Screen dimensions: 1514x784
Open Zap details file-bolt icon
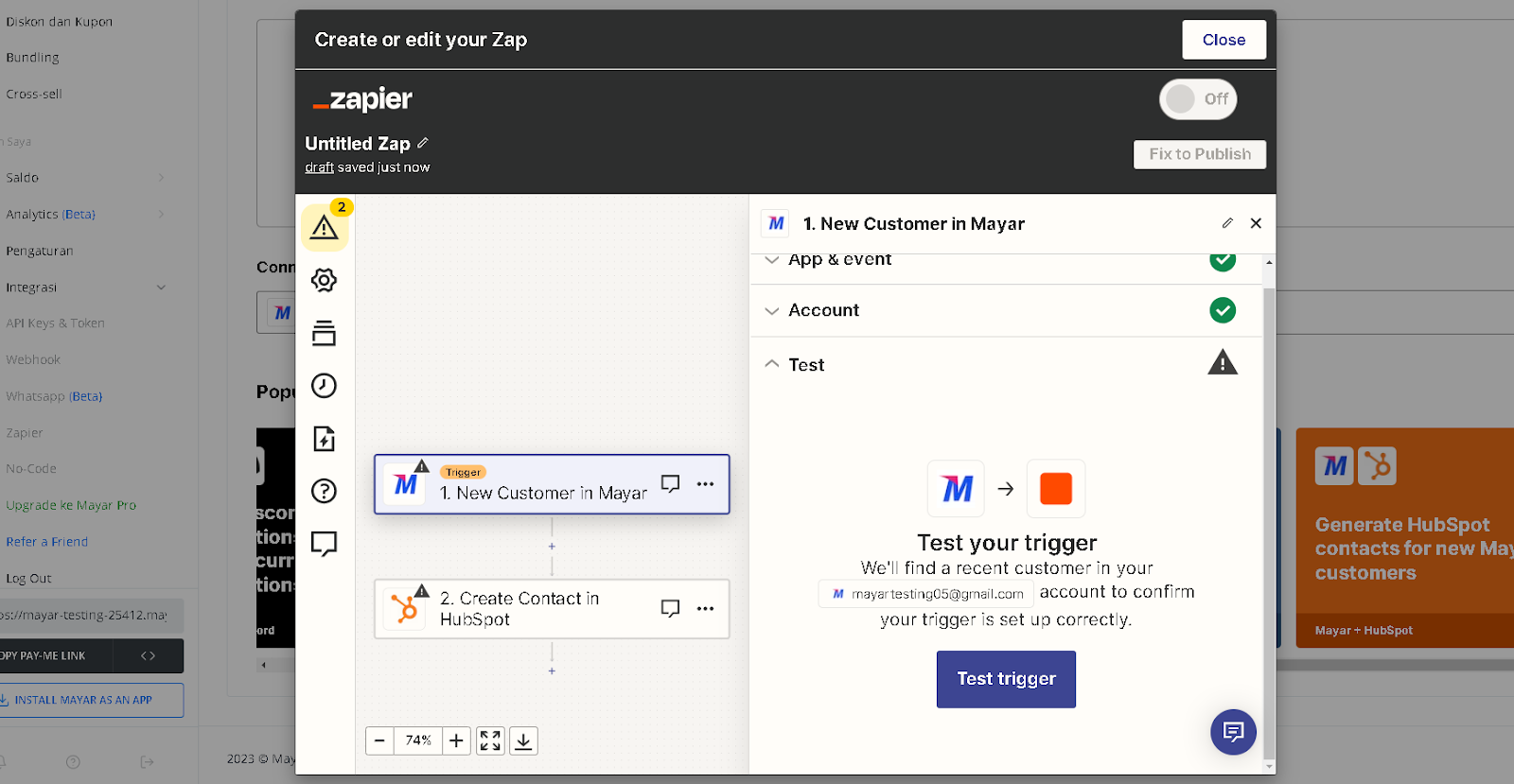(324, 439)
